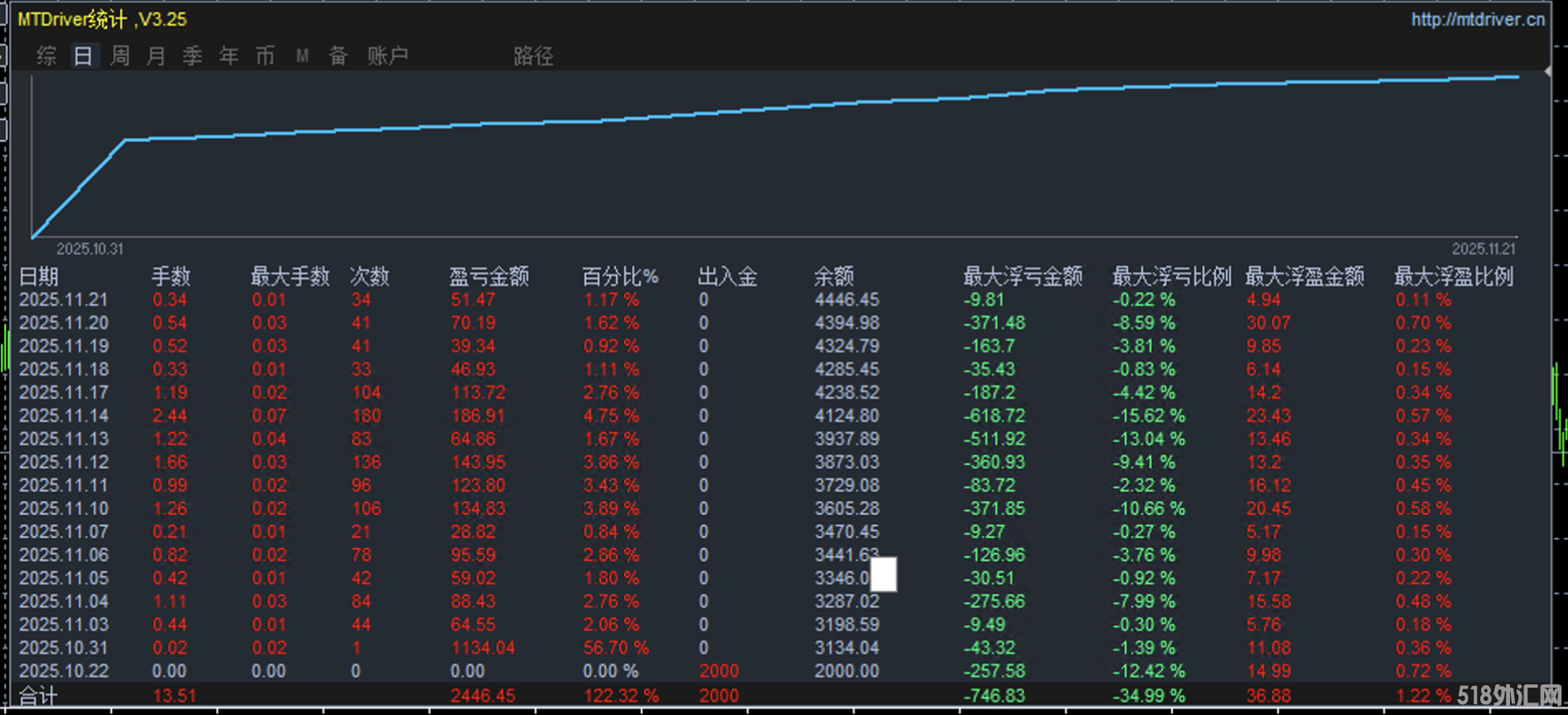
Task: Click the 百分比% column header
Action: tap(619, 276)
